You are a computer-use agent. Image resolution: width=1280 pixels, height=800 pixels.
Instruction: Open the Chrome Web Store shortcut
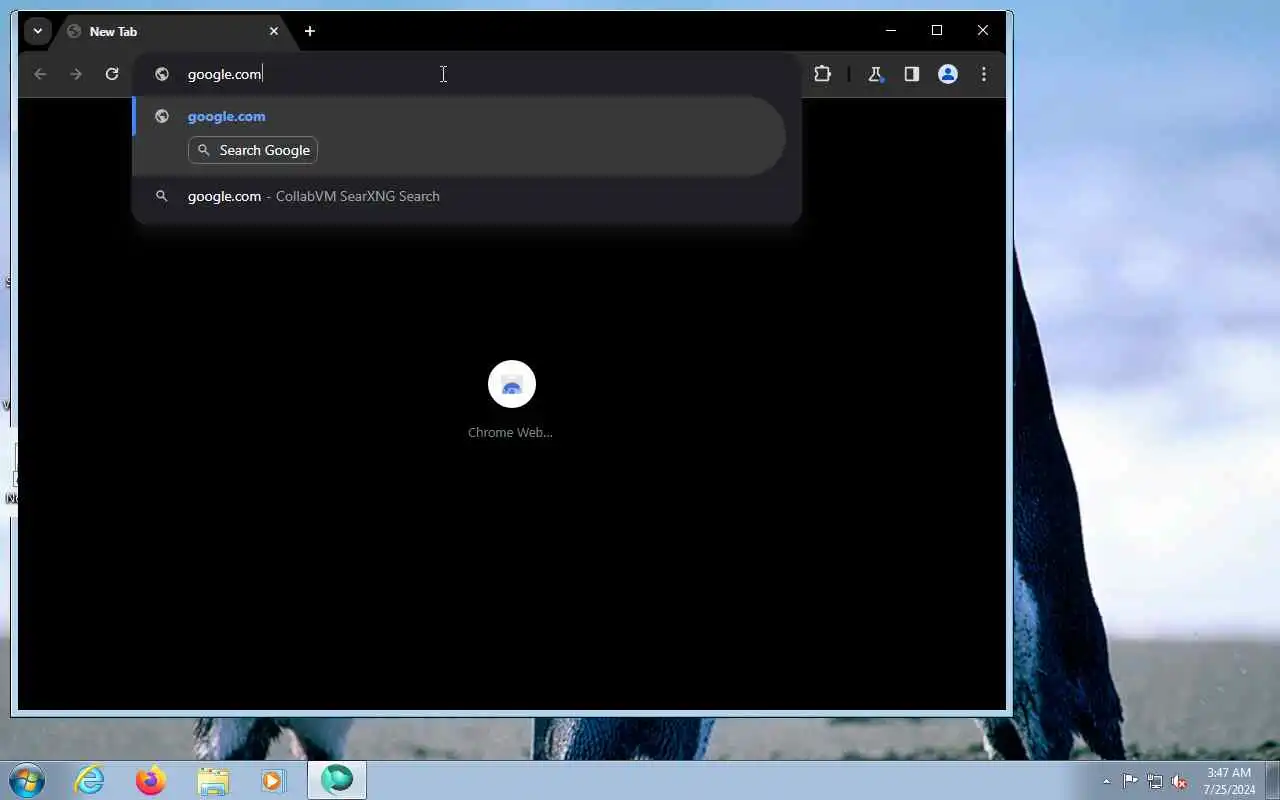pos(511,400)
